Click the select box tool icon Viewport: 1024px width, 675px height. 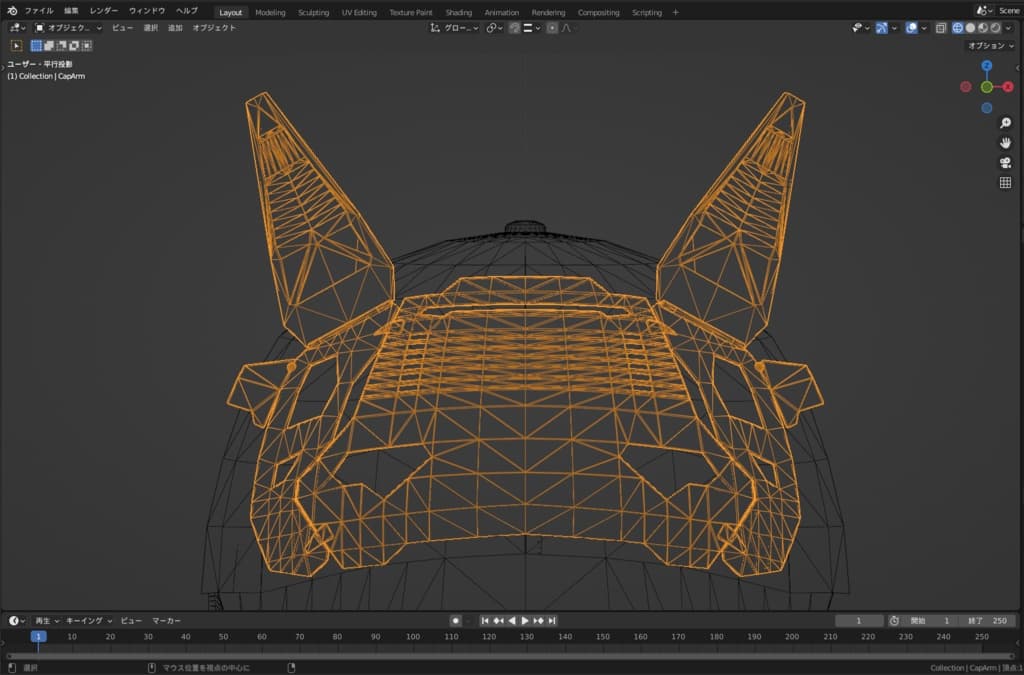click(x=17, y=45)
